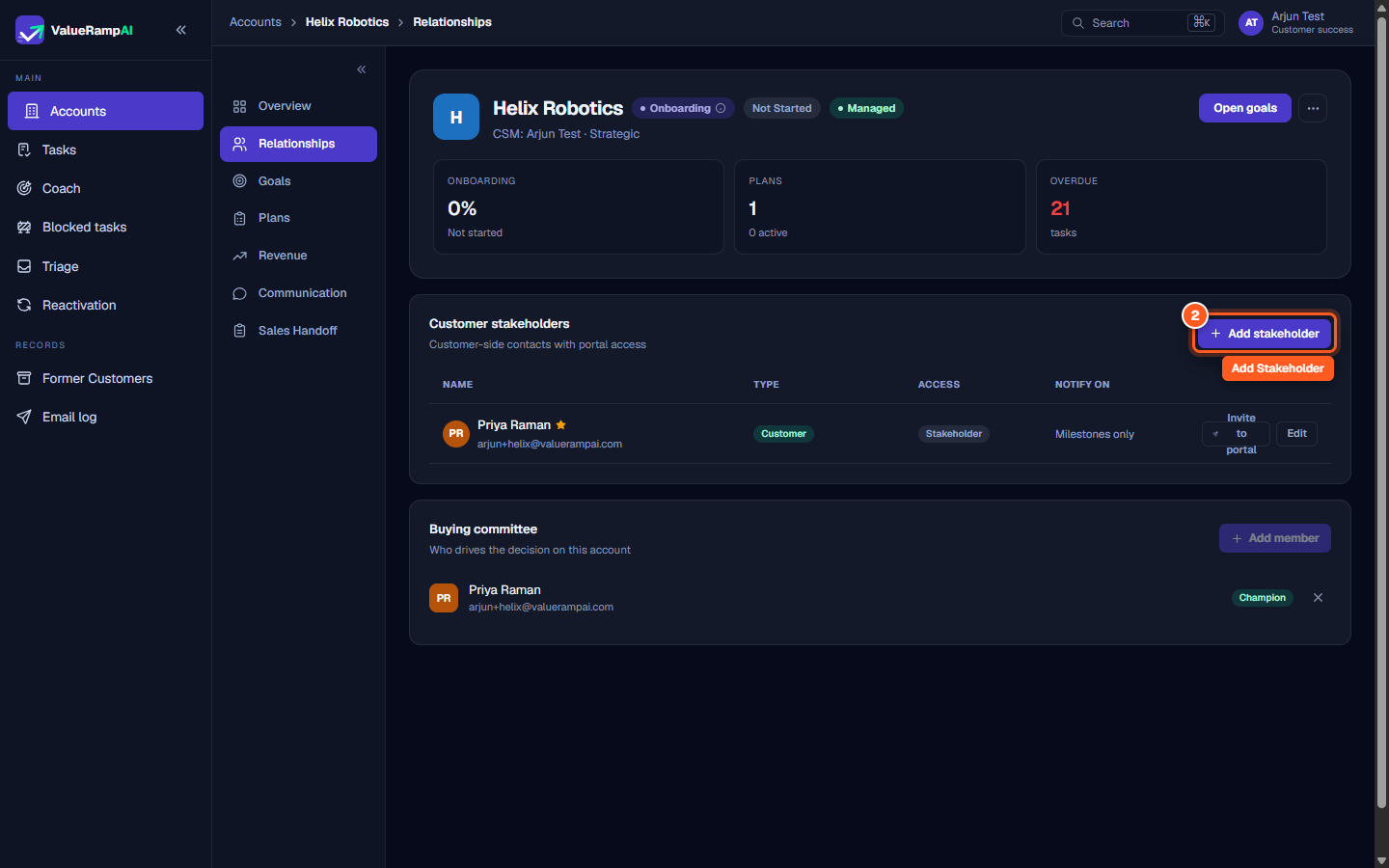Viewport: 1389px width, 868px height.
Task: Show the Revenue tab
Action: click(298, 256)
